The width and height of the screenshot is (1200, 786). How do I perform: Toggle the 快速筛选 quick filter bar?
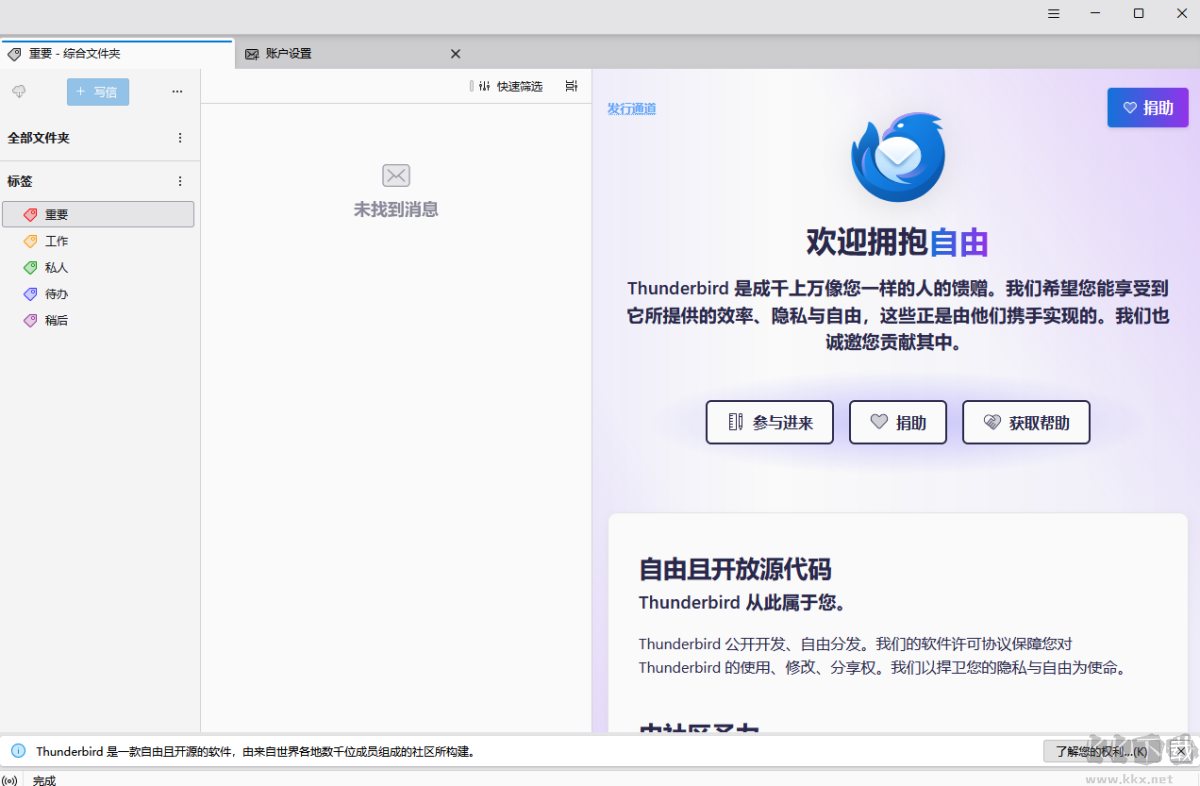tap(509, 86)
